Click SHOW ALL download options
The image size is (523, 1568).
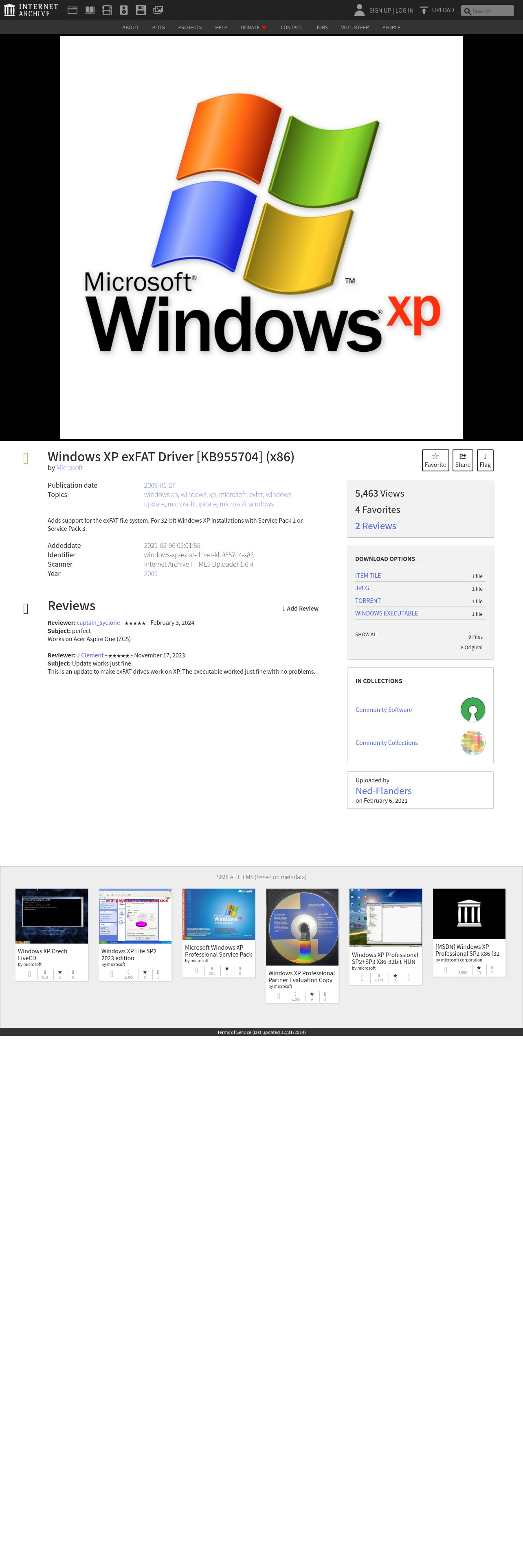tap(367, 634)
